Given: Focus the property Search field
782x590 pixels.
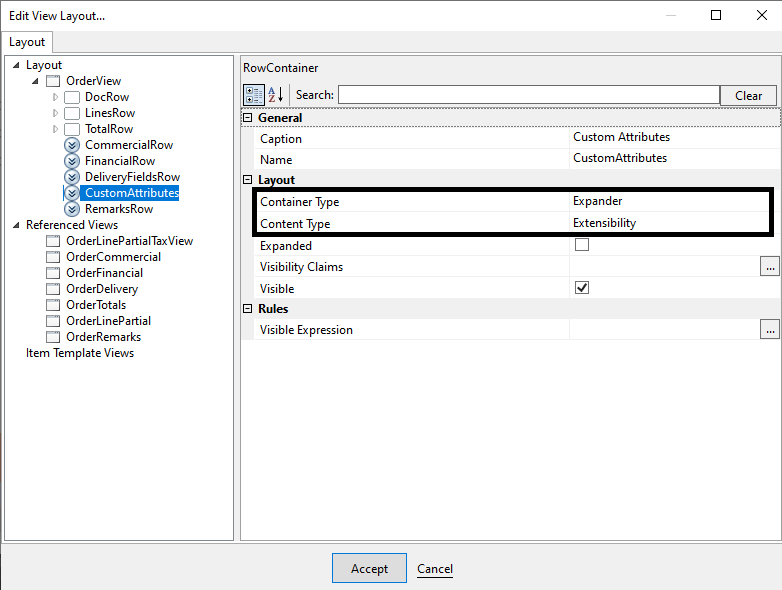Looking at the screenshot, I should (529, 95).
